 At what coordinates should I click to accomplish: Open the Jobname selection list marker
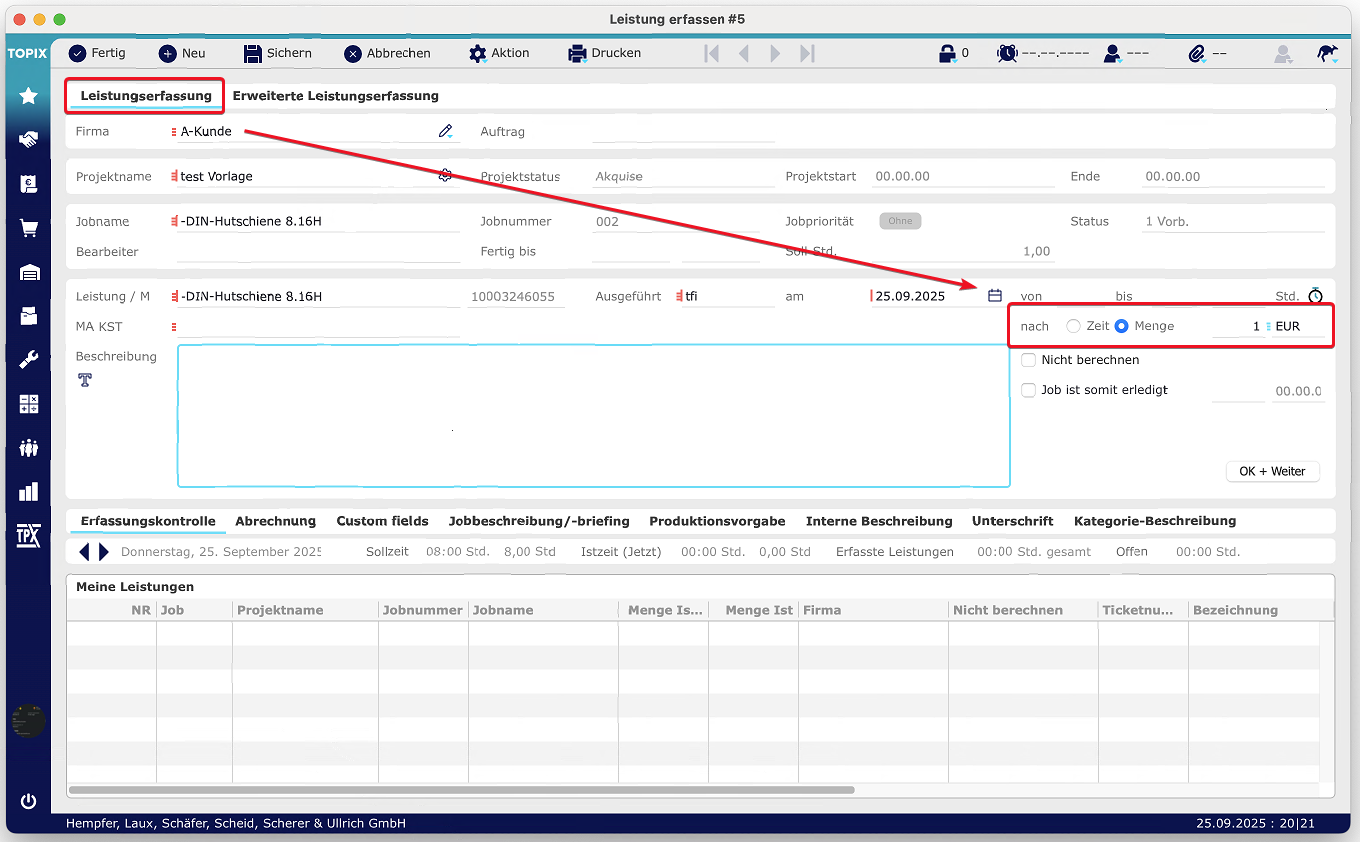(174, 221)
